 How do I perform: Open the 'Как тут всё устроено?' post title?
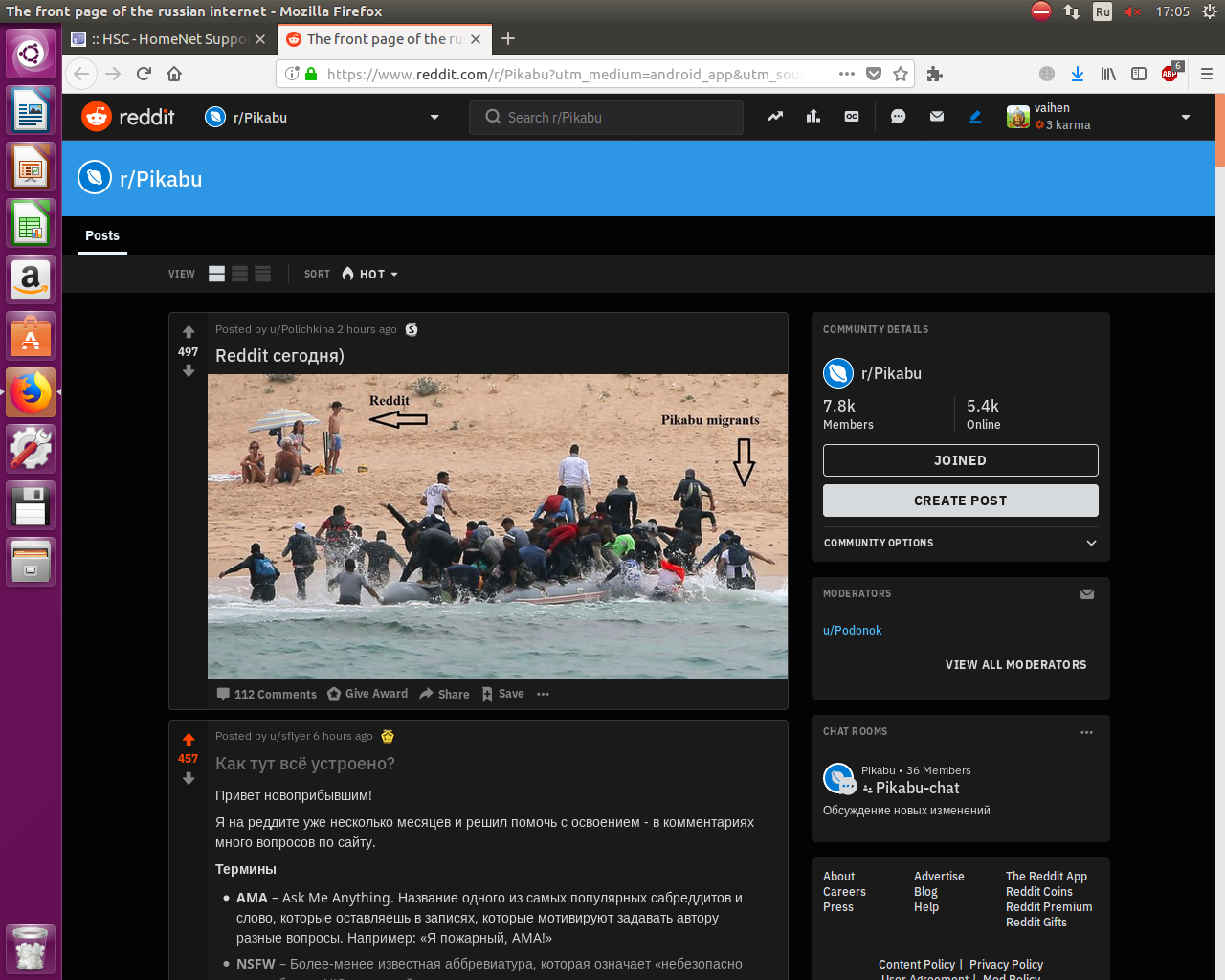click(305, 763)
